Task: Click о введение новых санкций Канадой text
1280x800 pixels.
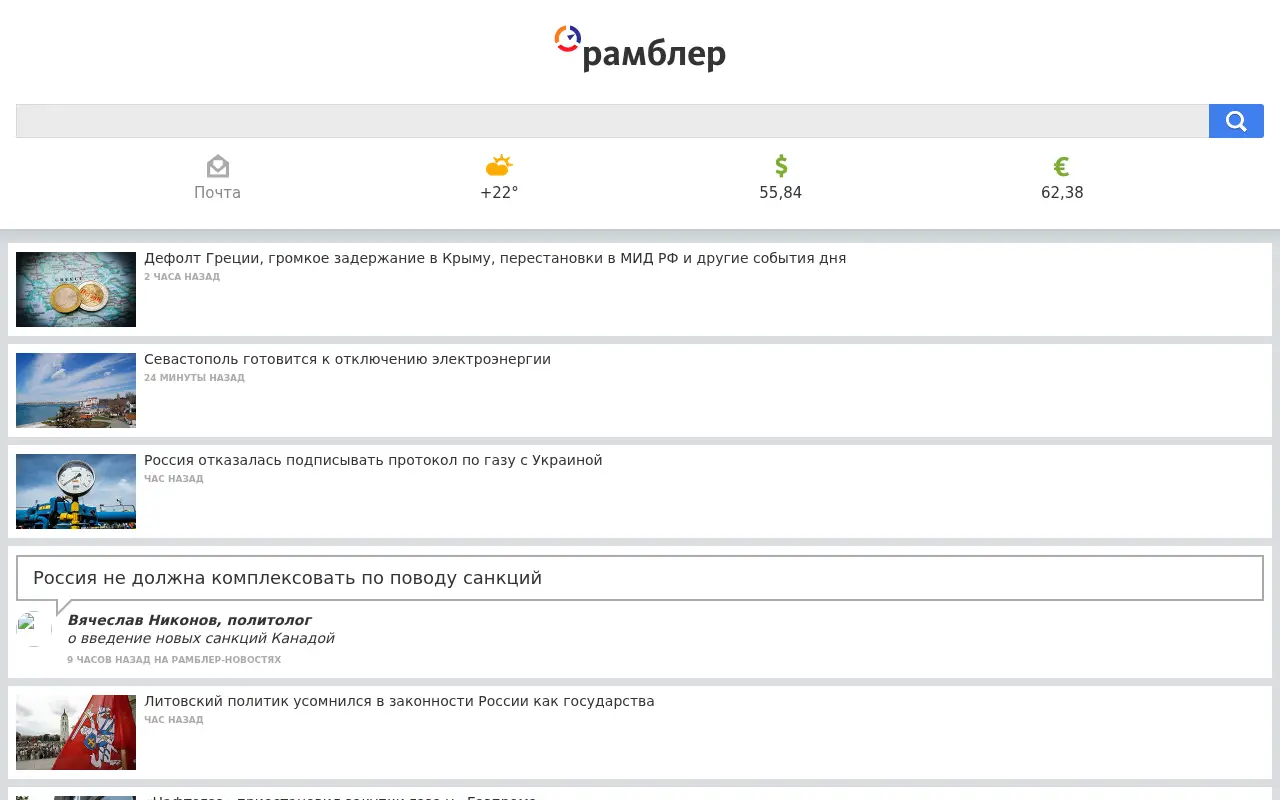Action: click(201, 638)
